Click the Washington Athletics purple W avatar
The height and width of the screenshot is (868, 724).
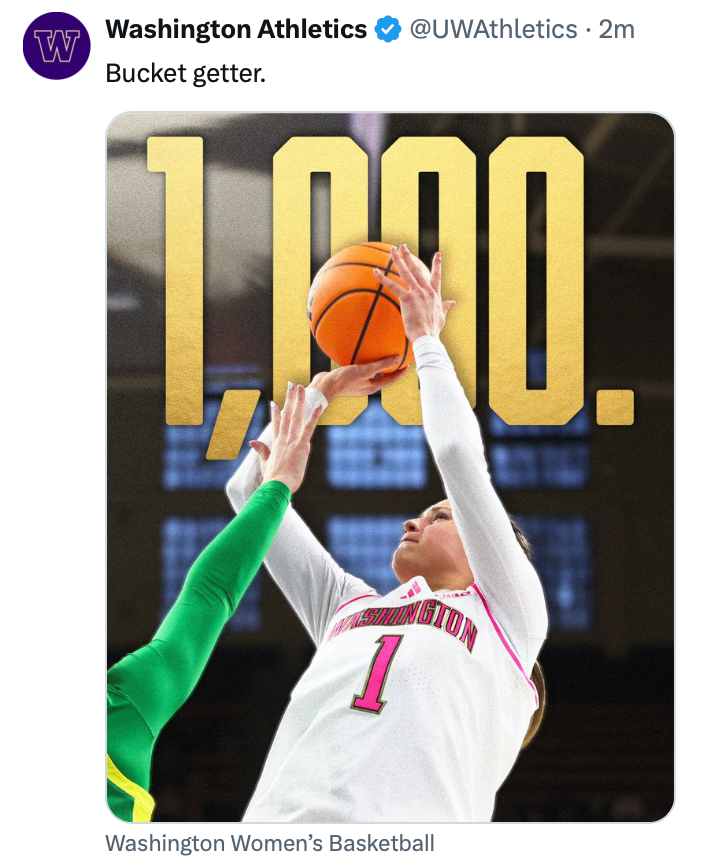tap(57, 46)
